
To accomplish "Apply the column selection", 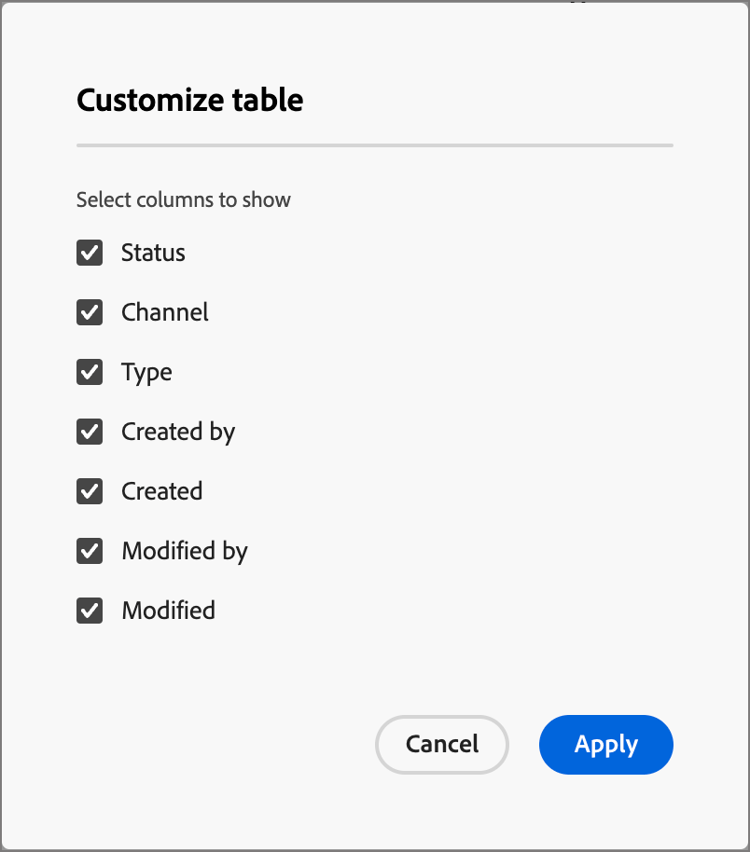I will pyautogui.click(x=606, y=745).
